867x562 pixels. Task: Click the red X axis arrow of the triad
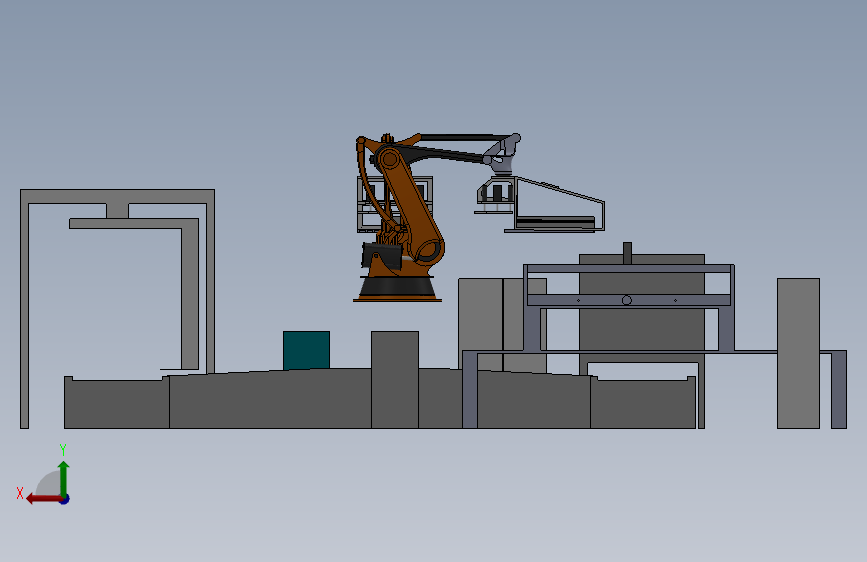click(x=43, y=499)
